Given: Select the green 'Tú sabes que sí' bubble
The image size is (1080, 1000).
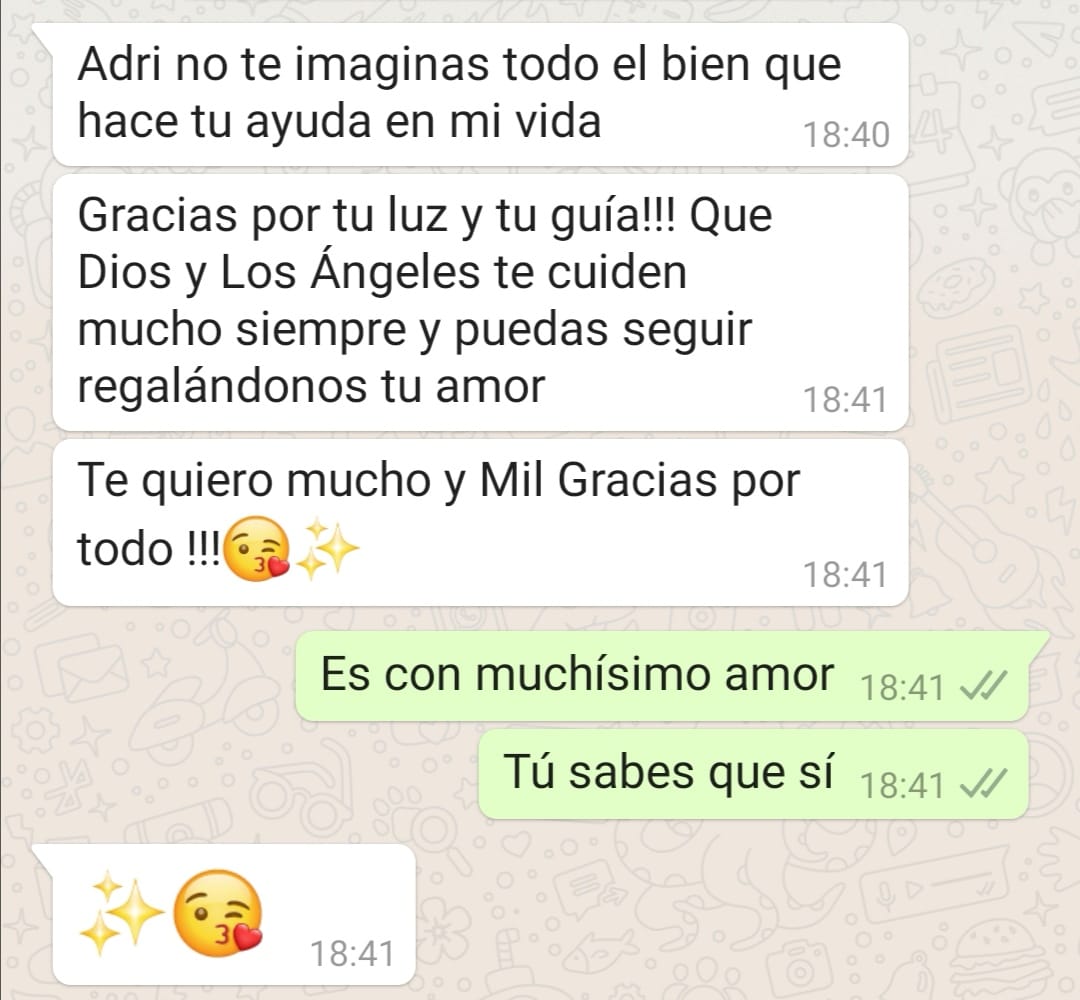Looking at the screenshot, I should pyautogui.click(x=753, y=775).
